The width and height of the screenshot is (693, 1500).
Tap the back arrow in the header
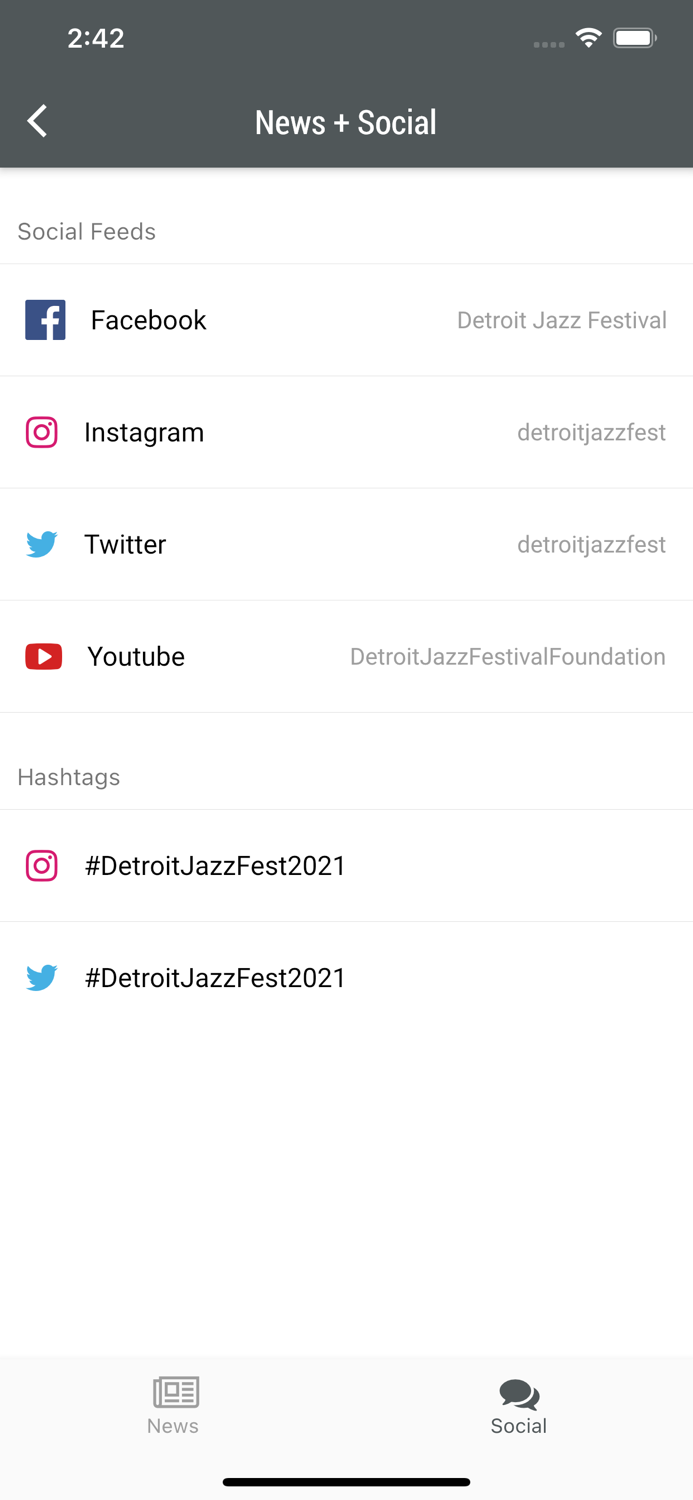tap(36, 121)
